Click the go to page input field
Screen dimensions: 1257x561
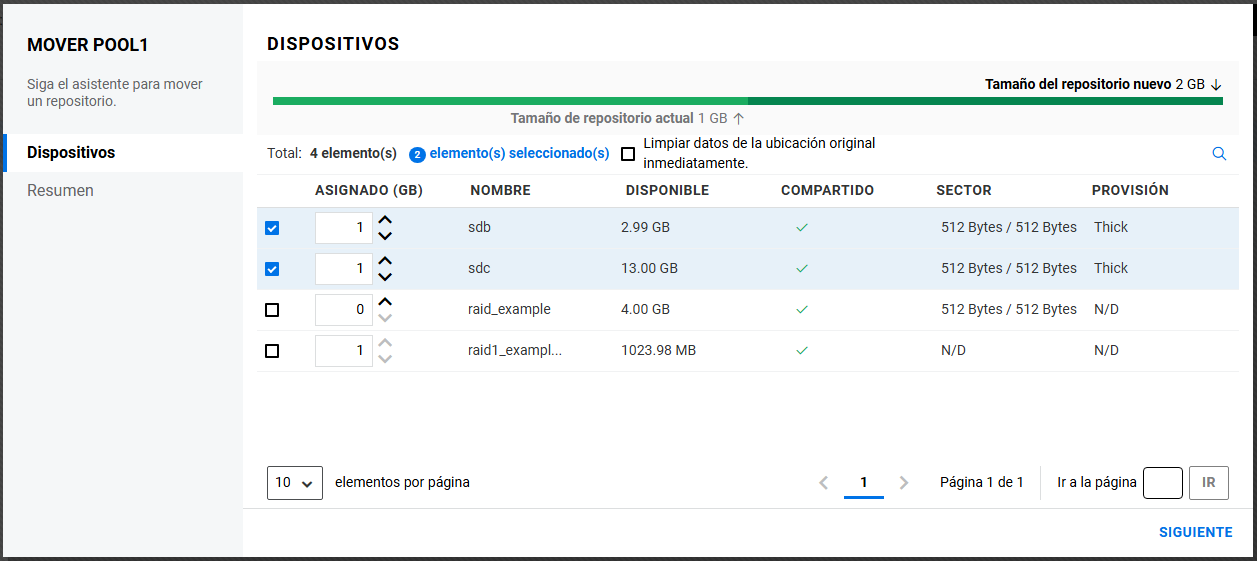point(1162,483)
